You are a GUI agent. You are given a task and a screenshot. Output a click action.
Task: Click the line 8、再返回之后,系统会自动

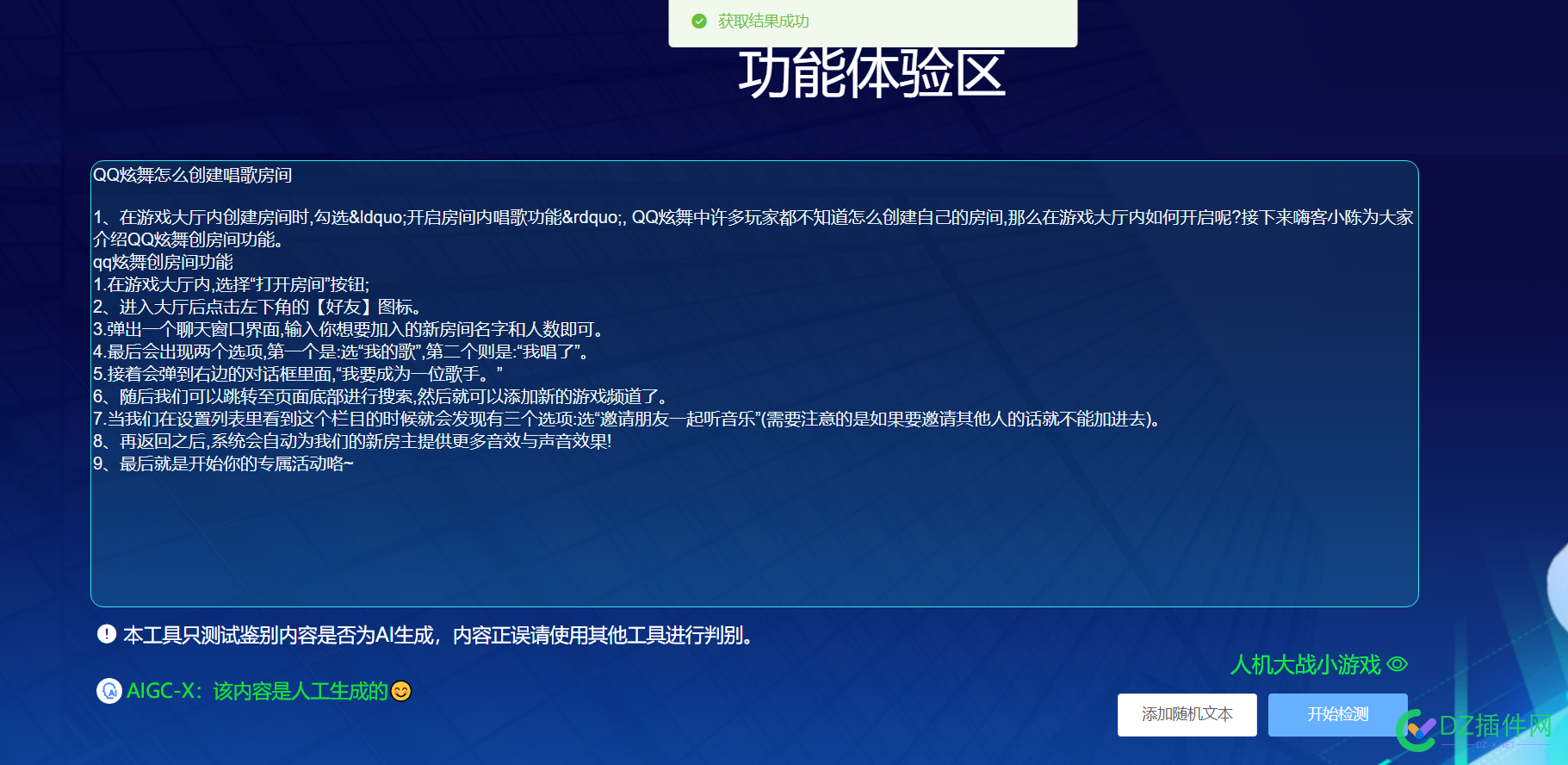(x=352, y=441)
